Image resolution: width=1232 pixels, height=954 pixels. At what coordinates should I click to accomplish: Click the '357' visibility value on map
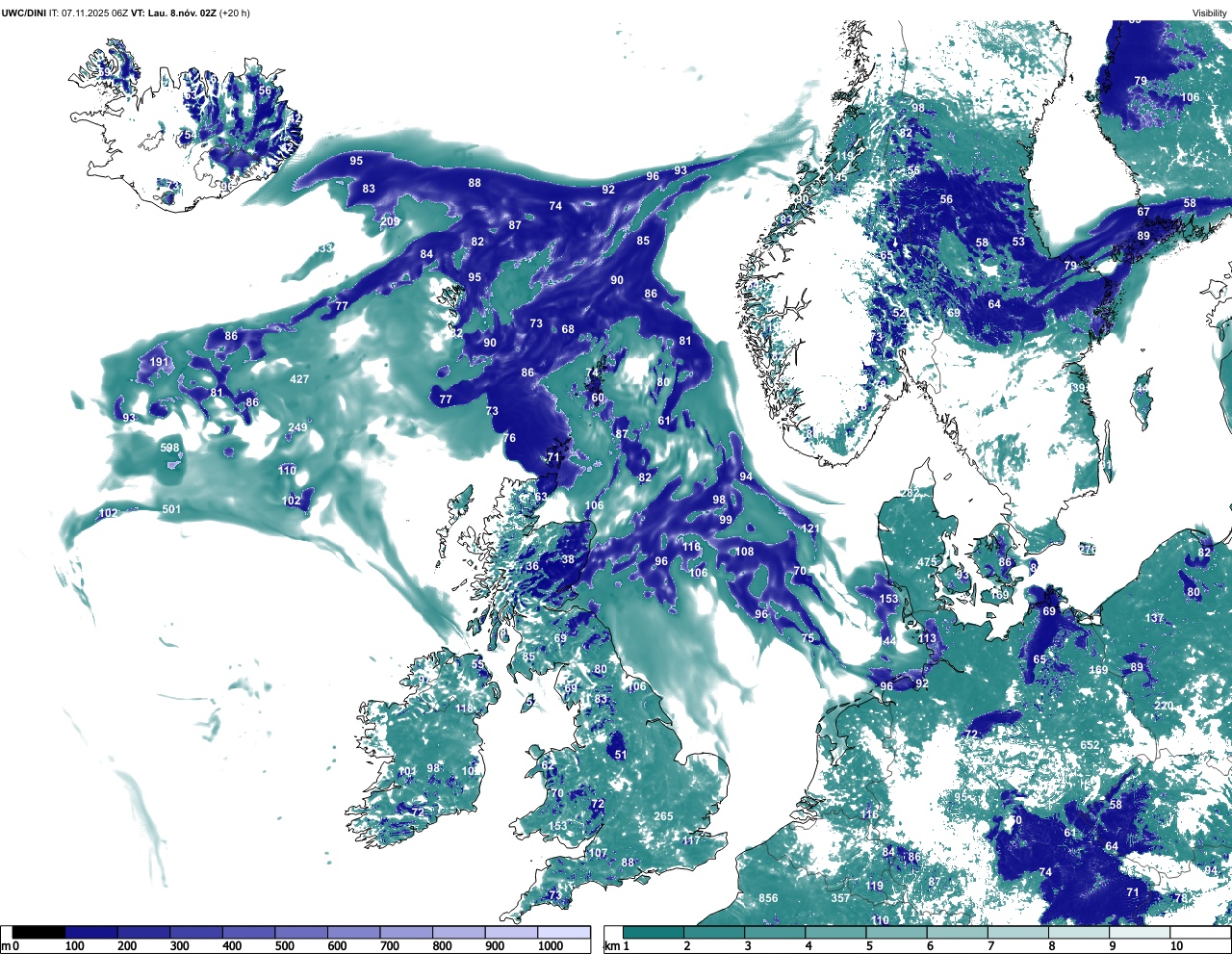click(x=840, y=898)
